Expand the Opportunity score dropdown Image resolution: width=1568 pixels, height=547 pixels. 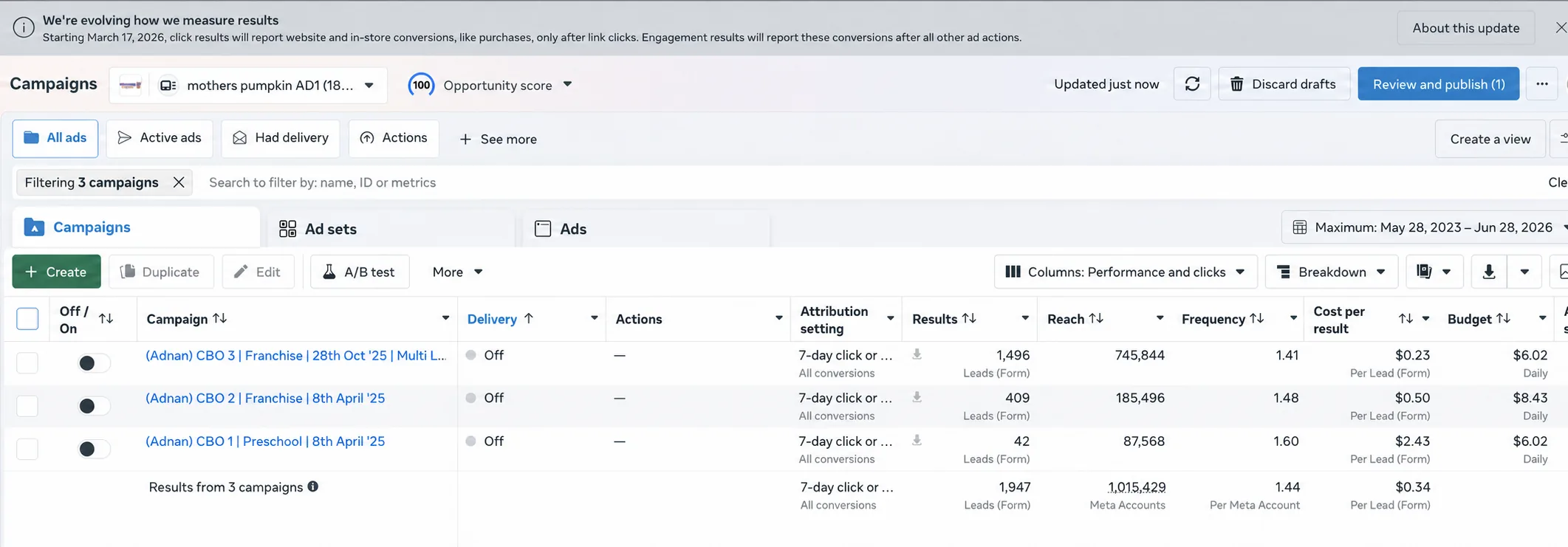pos(567,84)
